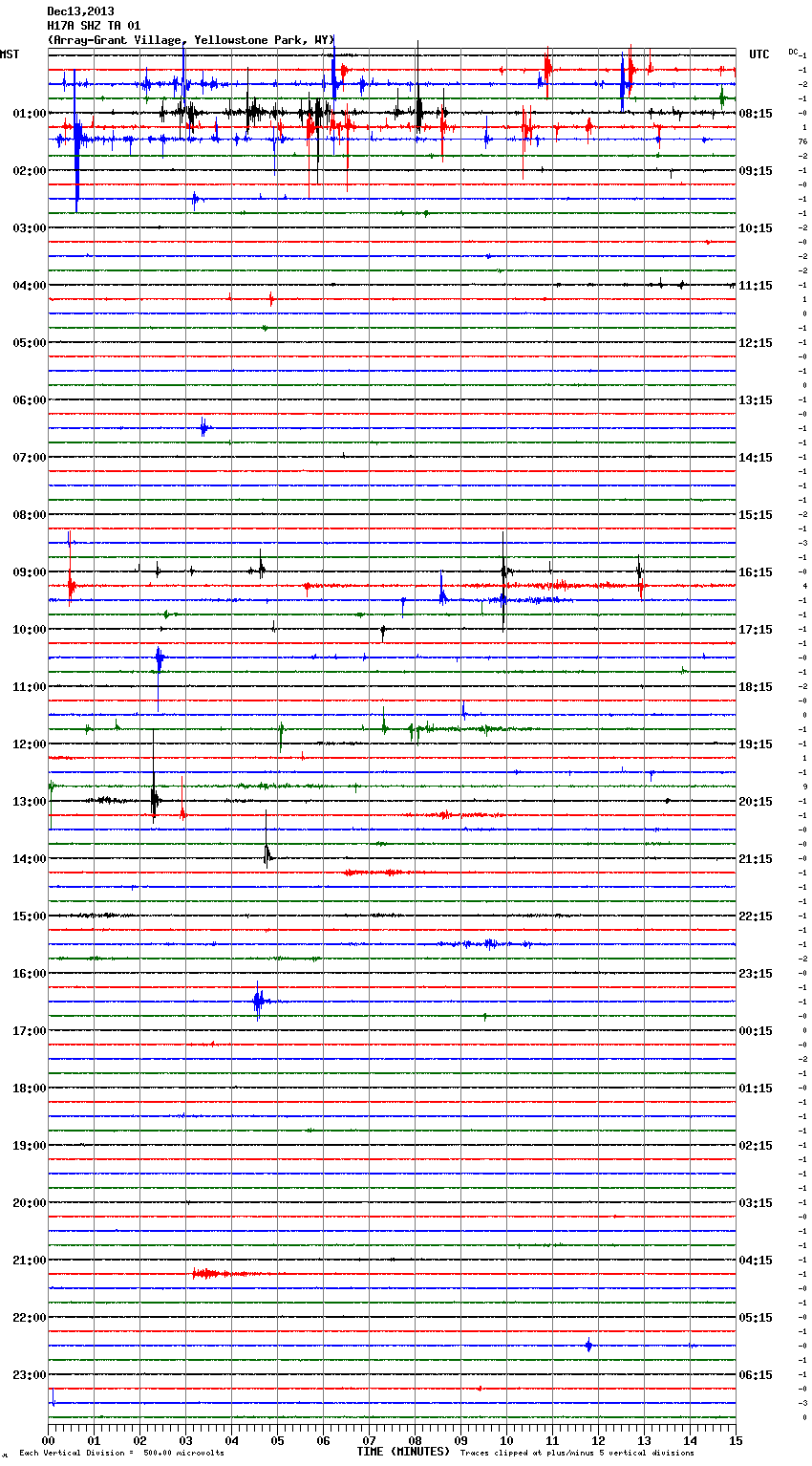Select the 13:00 MST time label

click(30, 802)
